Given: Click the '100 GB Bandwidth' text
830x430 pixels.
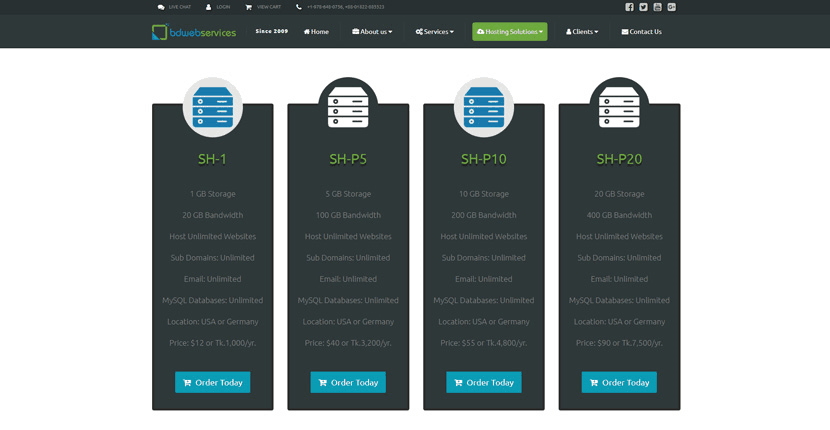Looking at the screenshot, I should coord(348,215).
